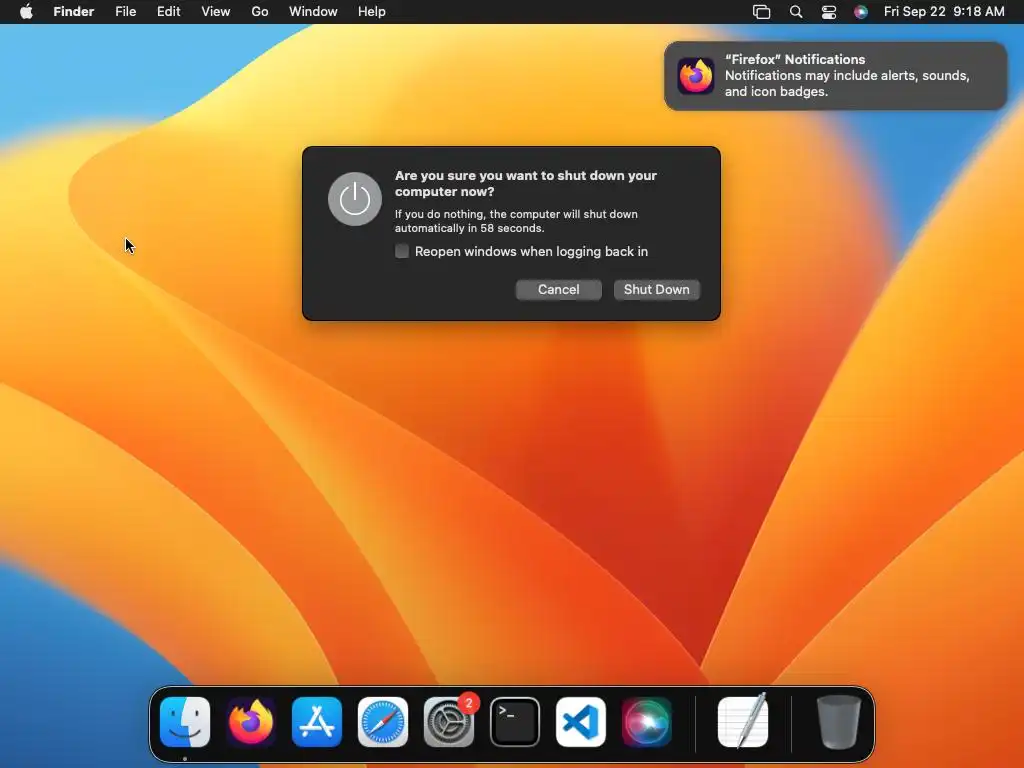The image size is (1024, 768).
Task: Open App Store from the Dock
Action: pyautogui.click(x=317, y=722)
